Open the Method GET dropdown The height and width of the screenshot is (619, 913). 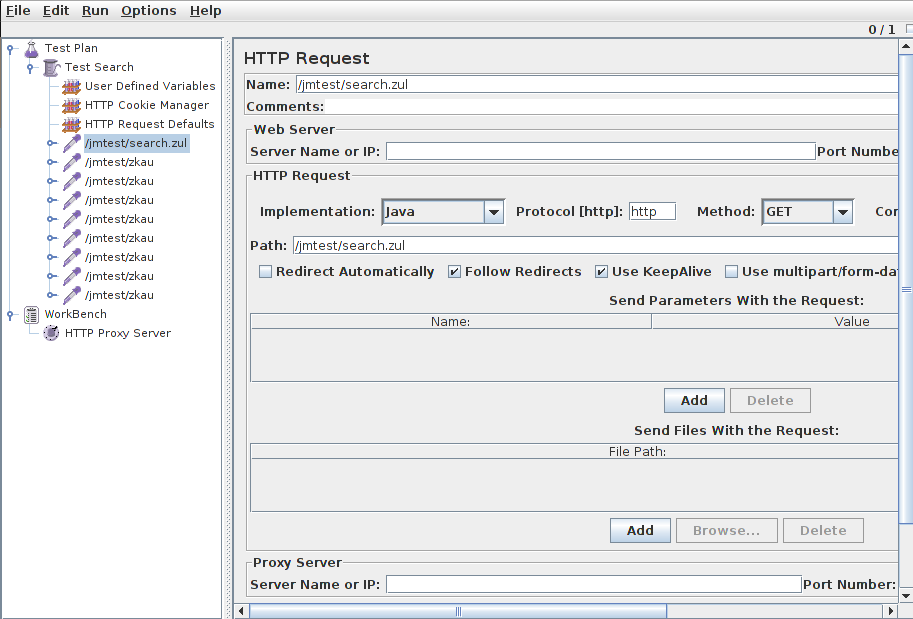click(x=808, y=212)
